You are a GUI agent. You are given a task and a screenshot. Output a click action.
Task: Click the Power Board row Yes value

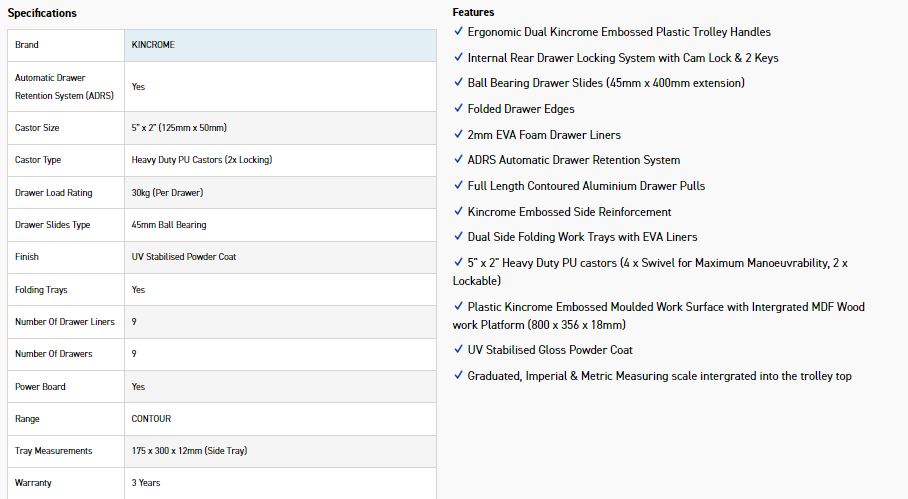click(138, 387)
